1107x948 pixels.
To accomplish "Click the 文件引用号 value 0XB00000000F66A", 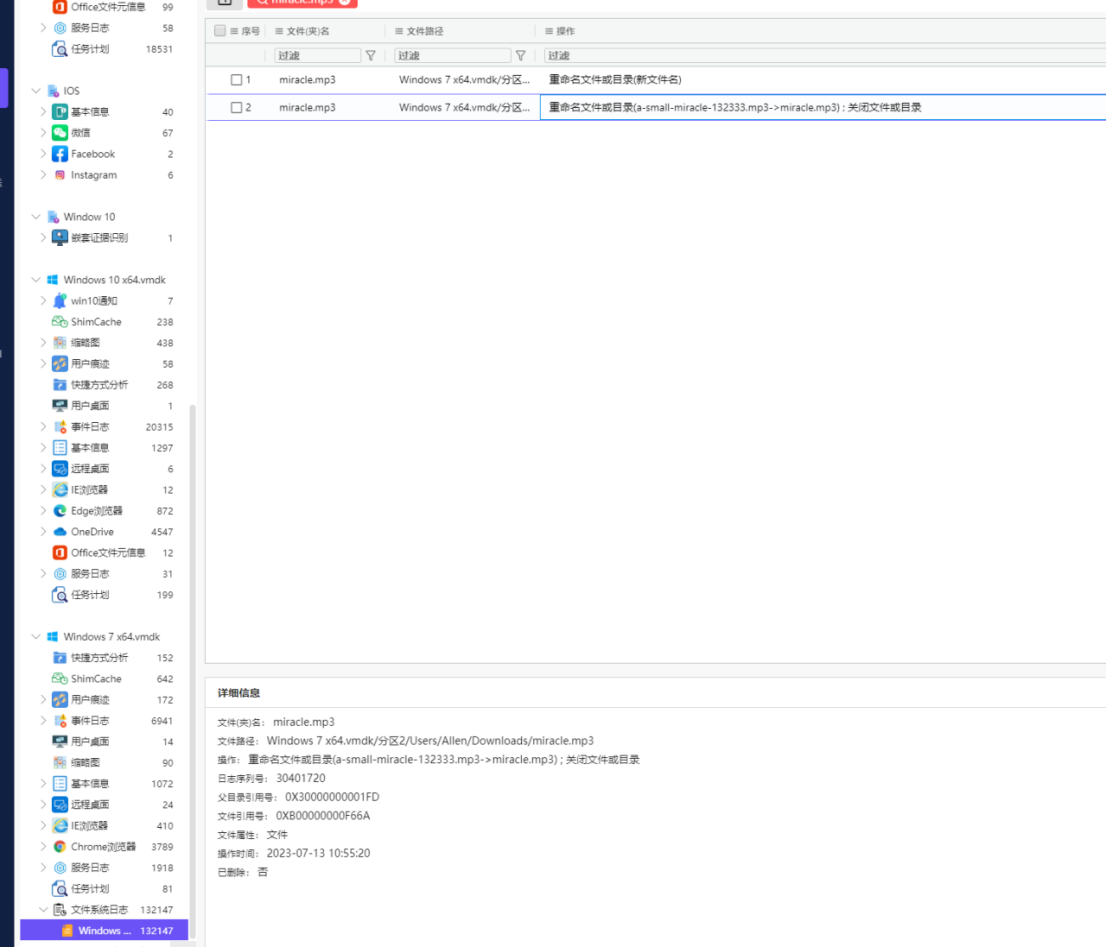I will click(323, 815).
